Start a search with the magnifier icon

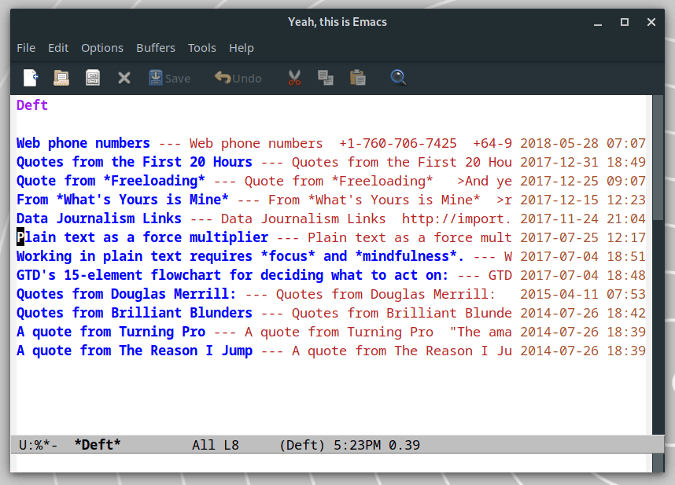click(398, 78)
